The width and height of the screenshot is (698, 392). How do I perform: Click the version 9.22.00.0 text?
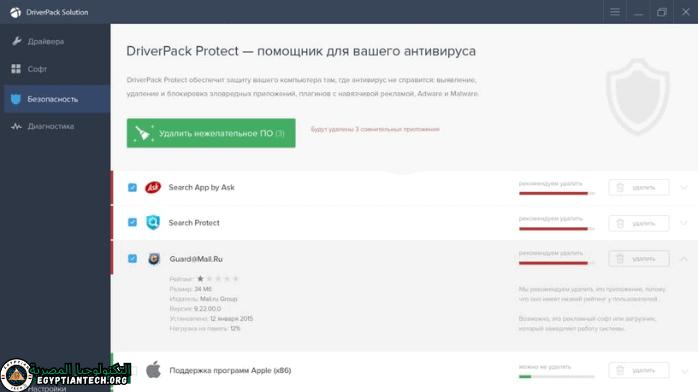207,309
